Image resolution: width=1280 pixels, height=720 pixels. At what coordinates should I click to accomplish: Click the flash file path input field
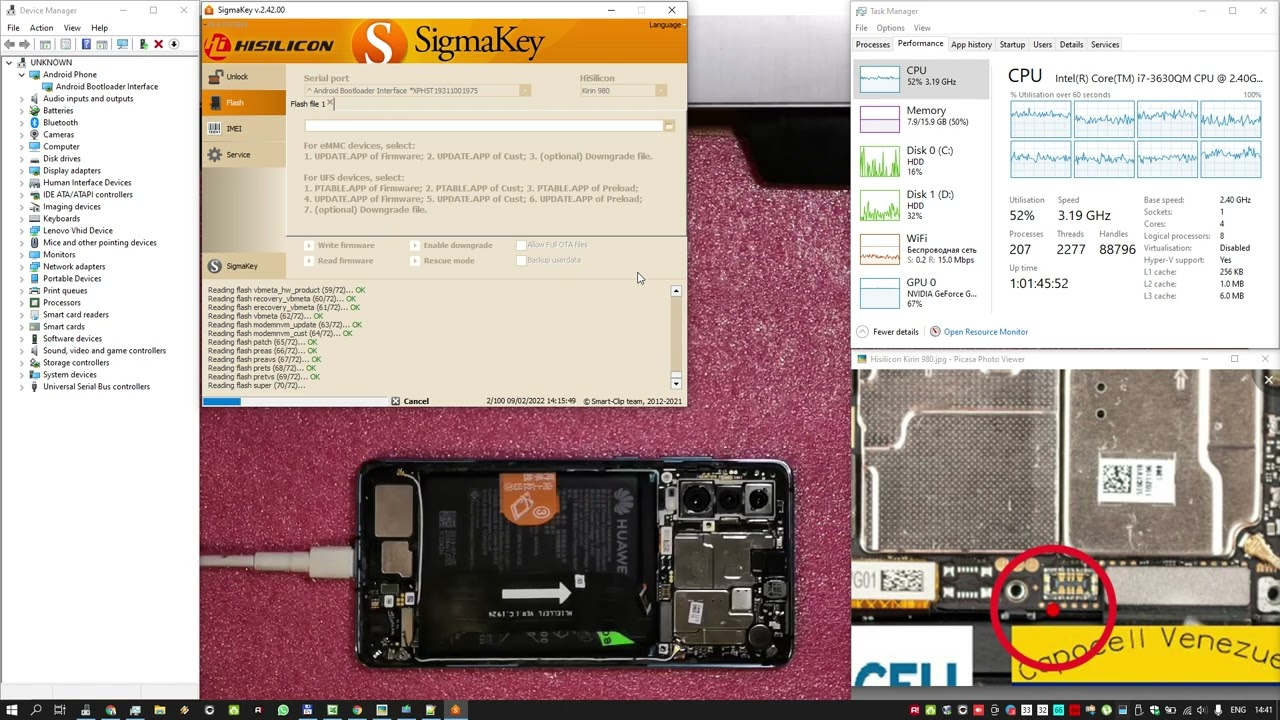click(483, 126)
